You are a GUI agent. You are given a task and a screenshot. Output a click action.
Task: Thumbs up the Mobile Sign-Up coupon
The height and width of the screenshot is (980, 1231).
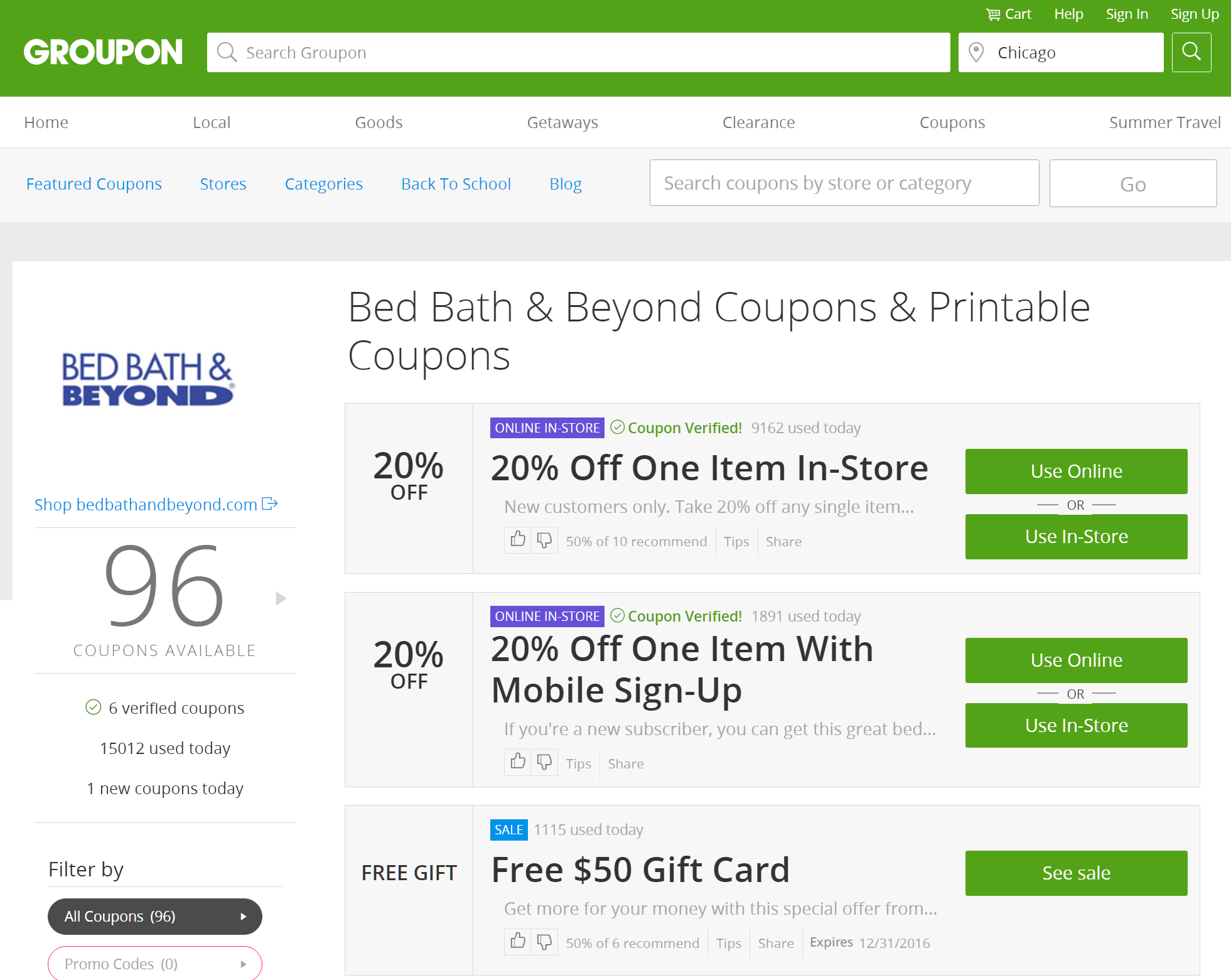coord(518,762)
